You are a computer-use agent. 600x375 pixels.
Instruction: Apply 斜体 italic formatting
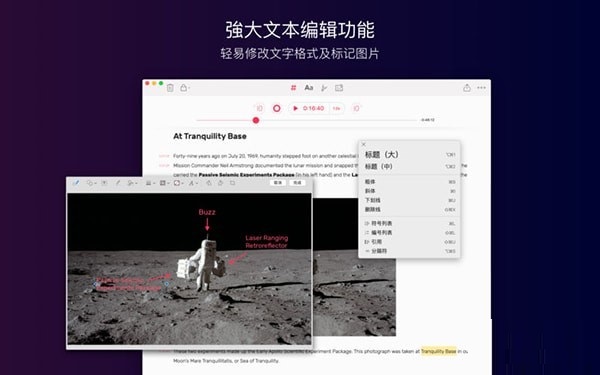tap(409, 191)
